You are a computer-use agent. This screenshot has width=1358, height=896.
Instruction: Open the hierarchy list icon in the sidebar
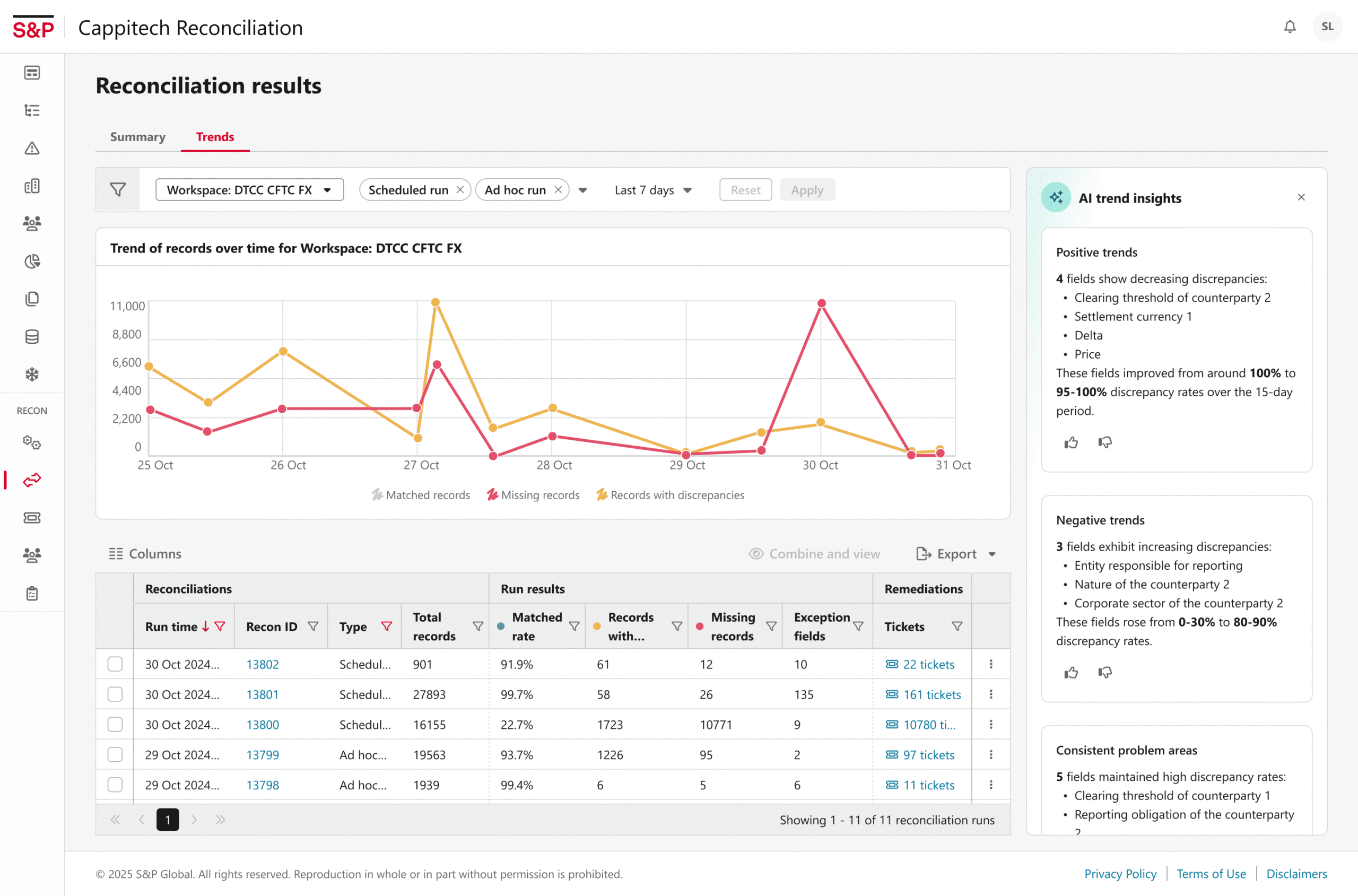point(32,110)
